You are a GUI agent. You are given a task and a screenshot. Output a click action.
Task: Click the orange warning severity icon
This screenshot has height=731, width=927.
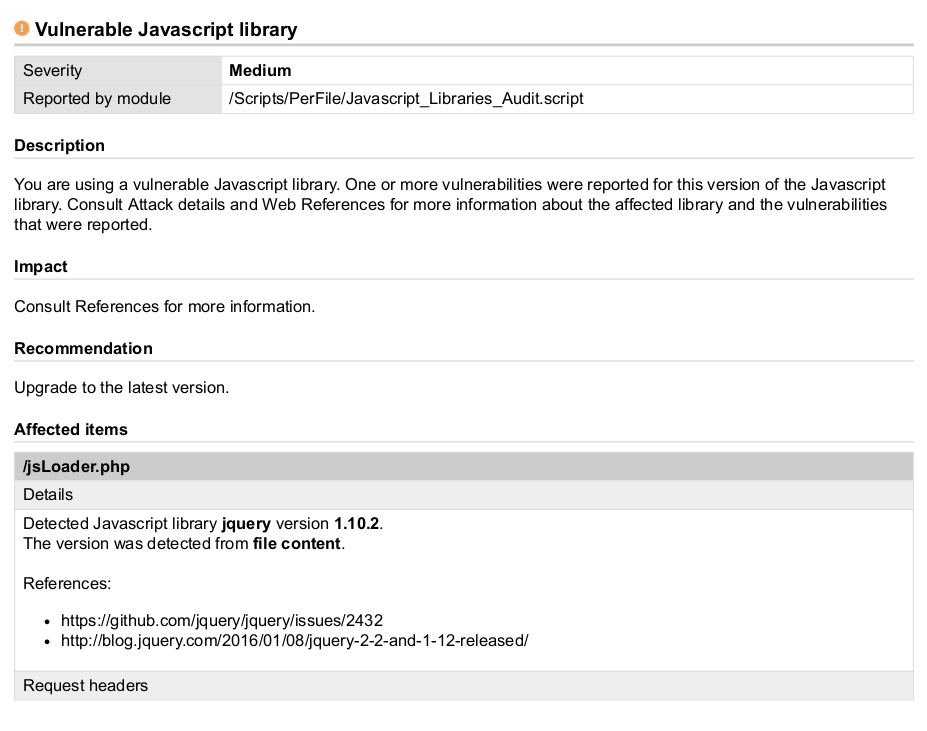[22, 29]
